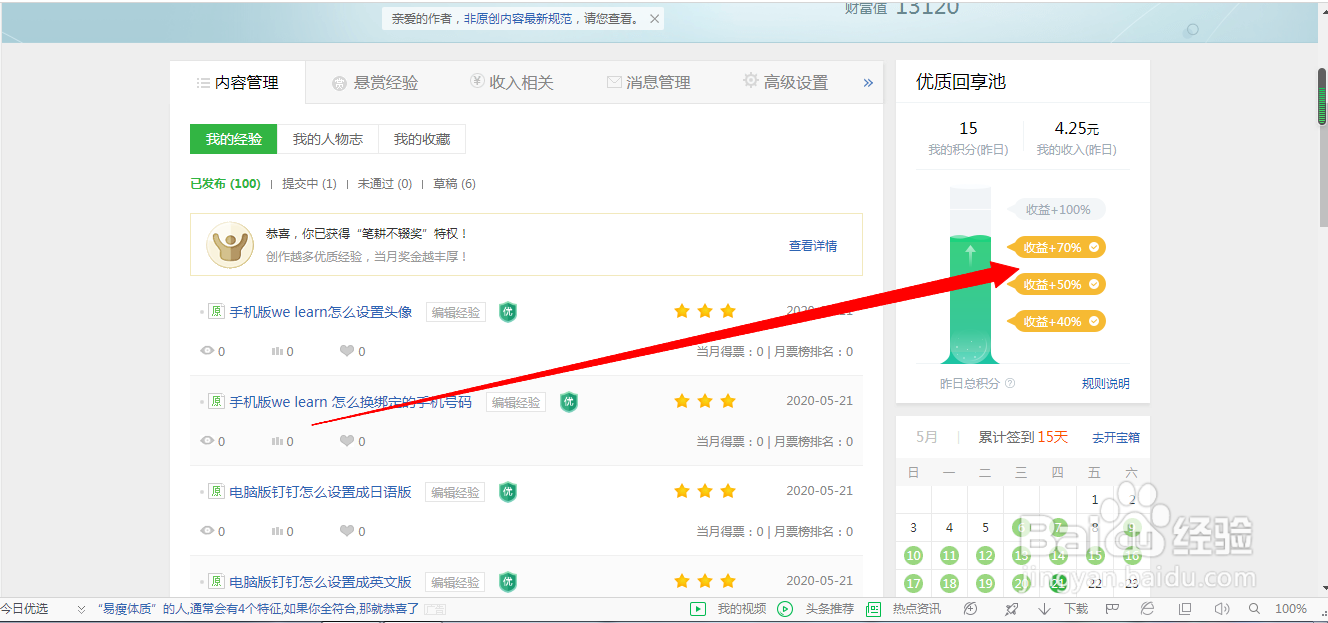The width and height of the screenshot is (1328, 623).
Task: Select the 我的收藏 sub-tab
Action: point(422,138)
